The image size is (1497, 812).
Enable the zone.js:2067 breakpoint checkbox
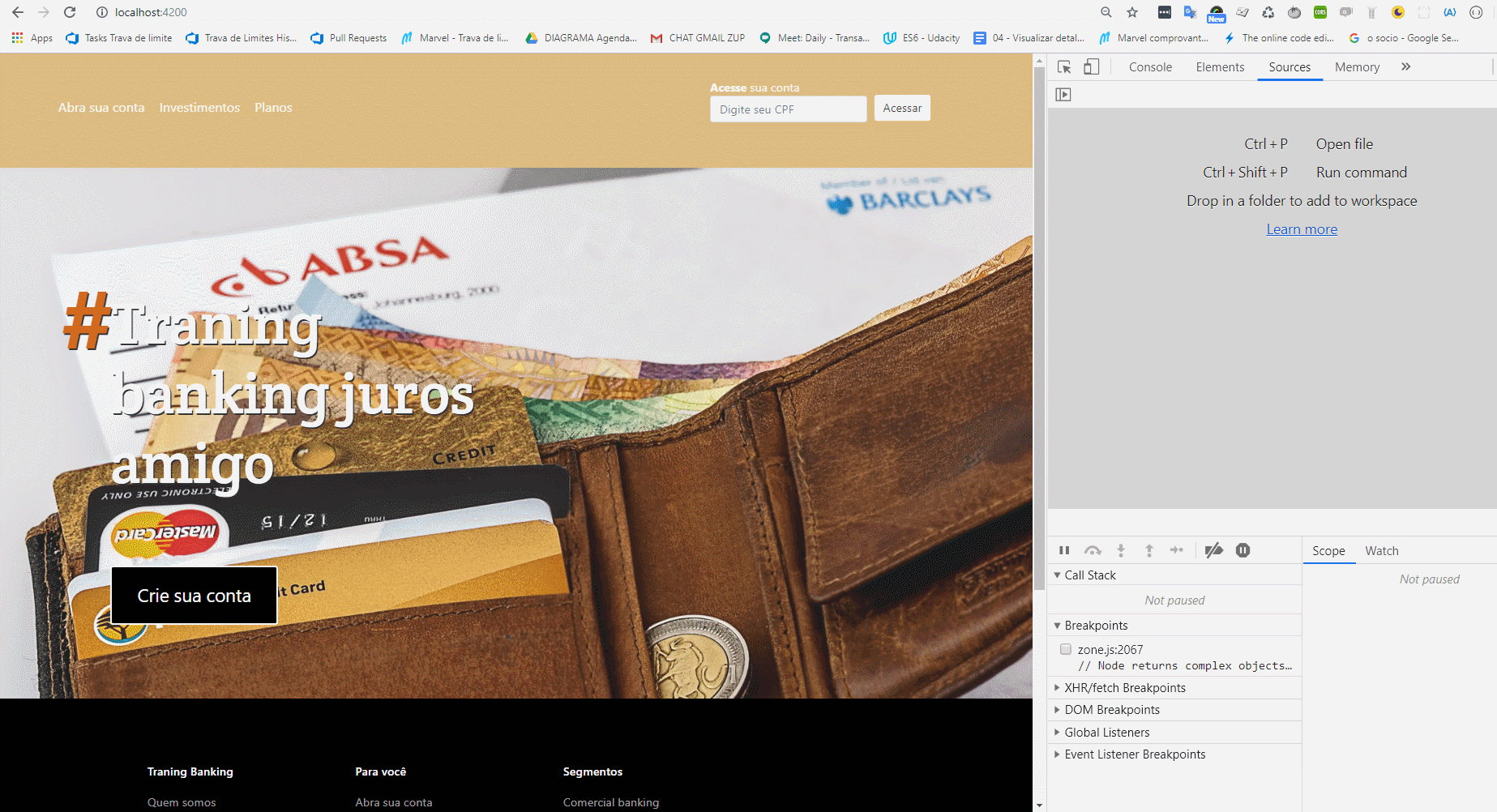(1066, 649)
